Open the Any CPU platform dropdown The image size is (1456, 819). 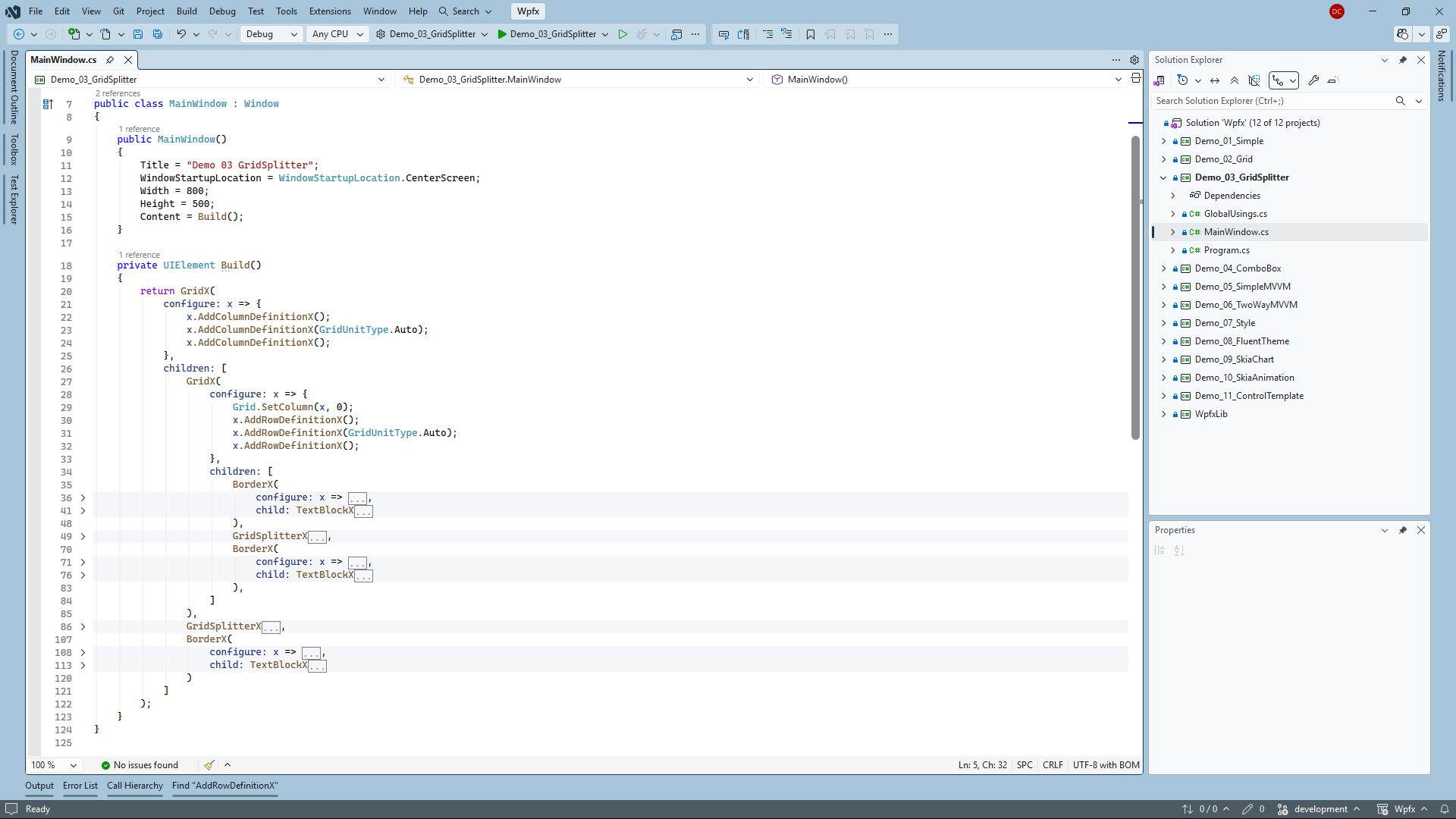pyautogui.click(x=337, y=34)
